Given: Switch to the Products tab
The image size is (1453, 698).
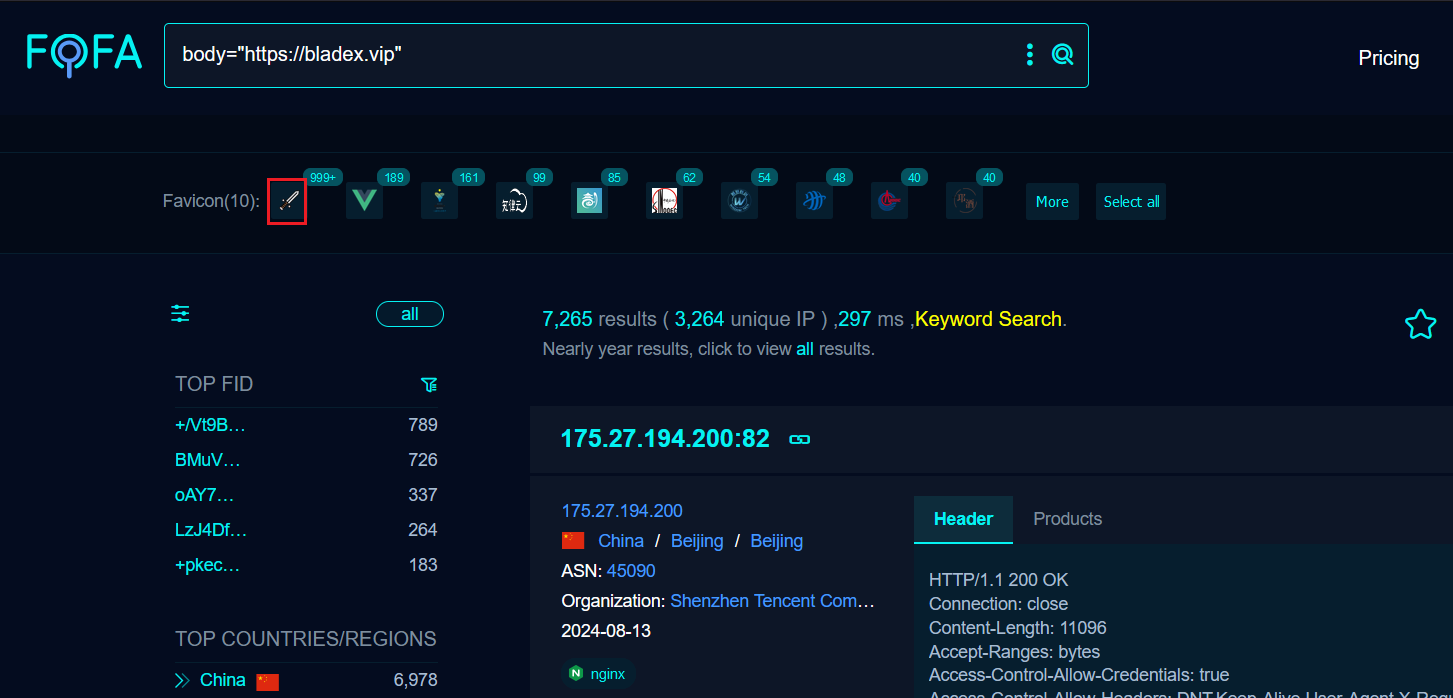Looking at the screenshot, I should pyautogui.click(x=1067, y=519).
